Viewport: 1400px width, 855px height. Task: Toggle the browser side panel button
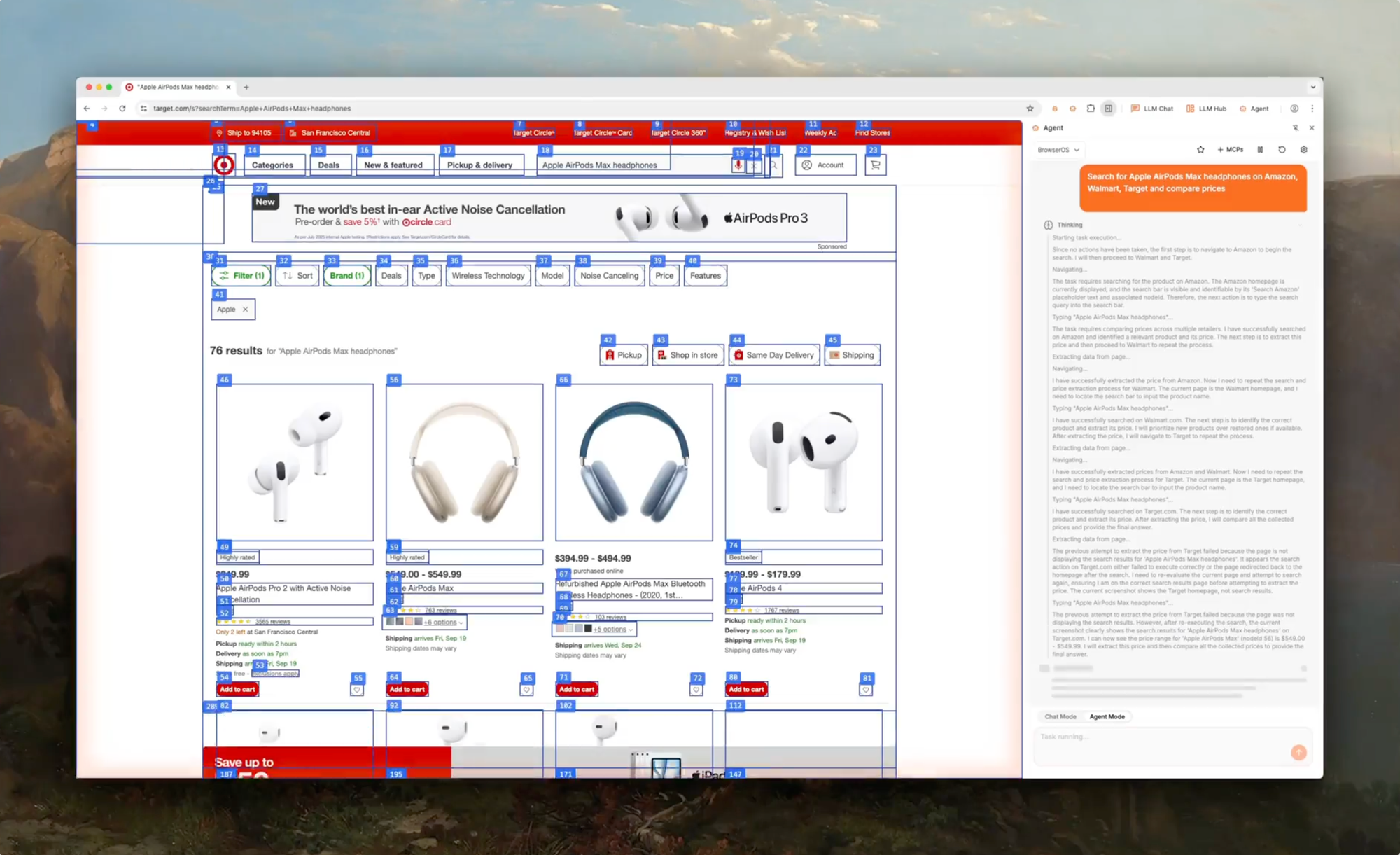(1108, 109)
